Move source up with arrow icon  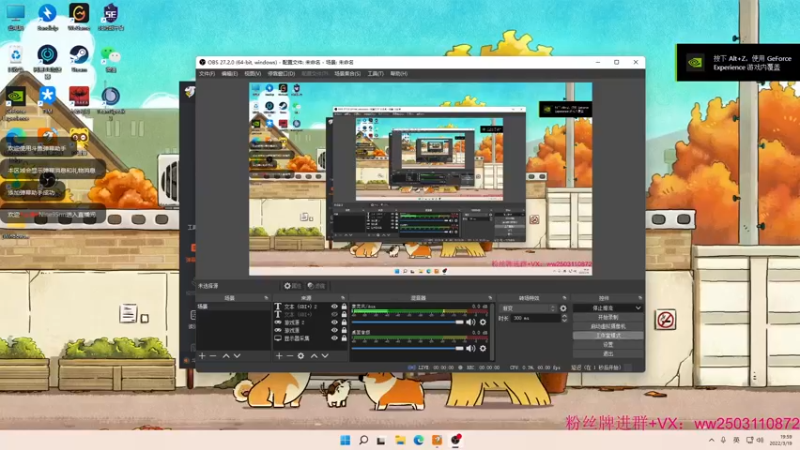point(314,356)
